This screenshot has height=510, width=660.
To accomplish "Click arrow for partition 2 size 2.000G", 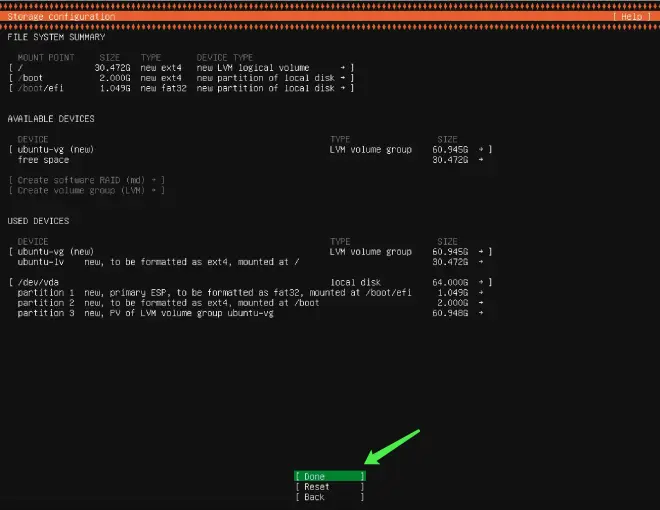I will click(481, 303).
